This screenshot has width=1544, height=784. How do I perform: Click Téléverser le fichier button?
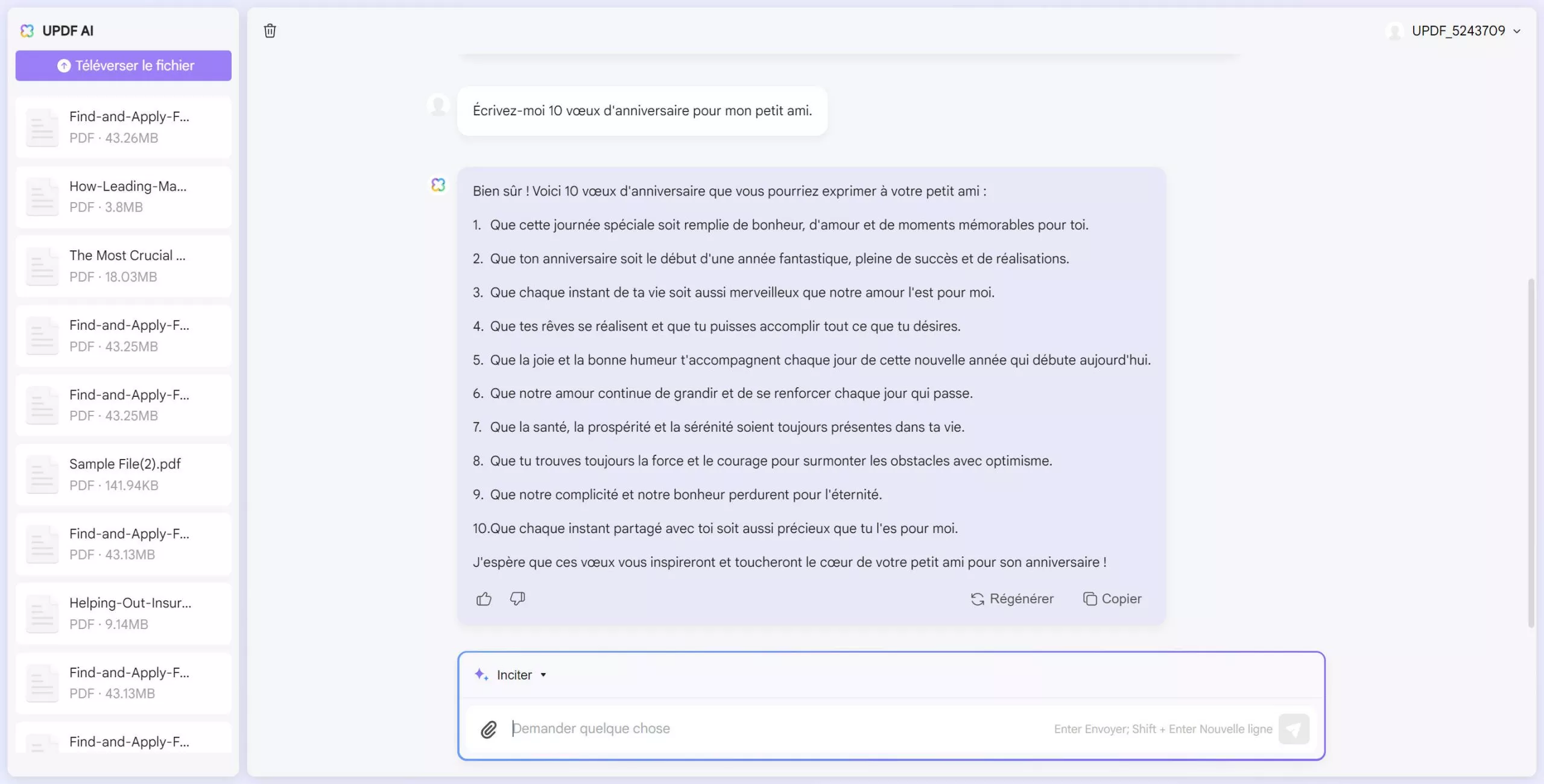pyautogui.click(x=124, y=66)
